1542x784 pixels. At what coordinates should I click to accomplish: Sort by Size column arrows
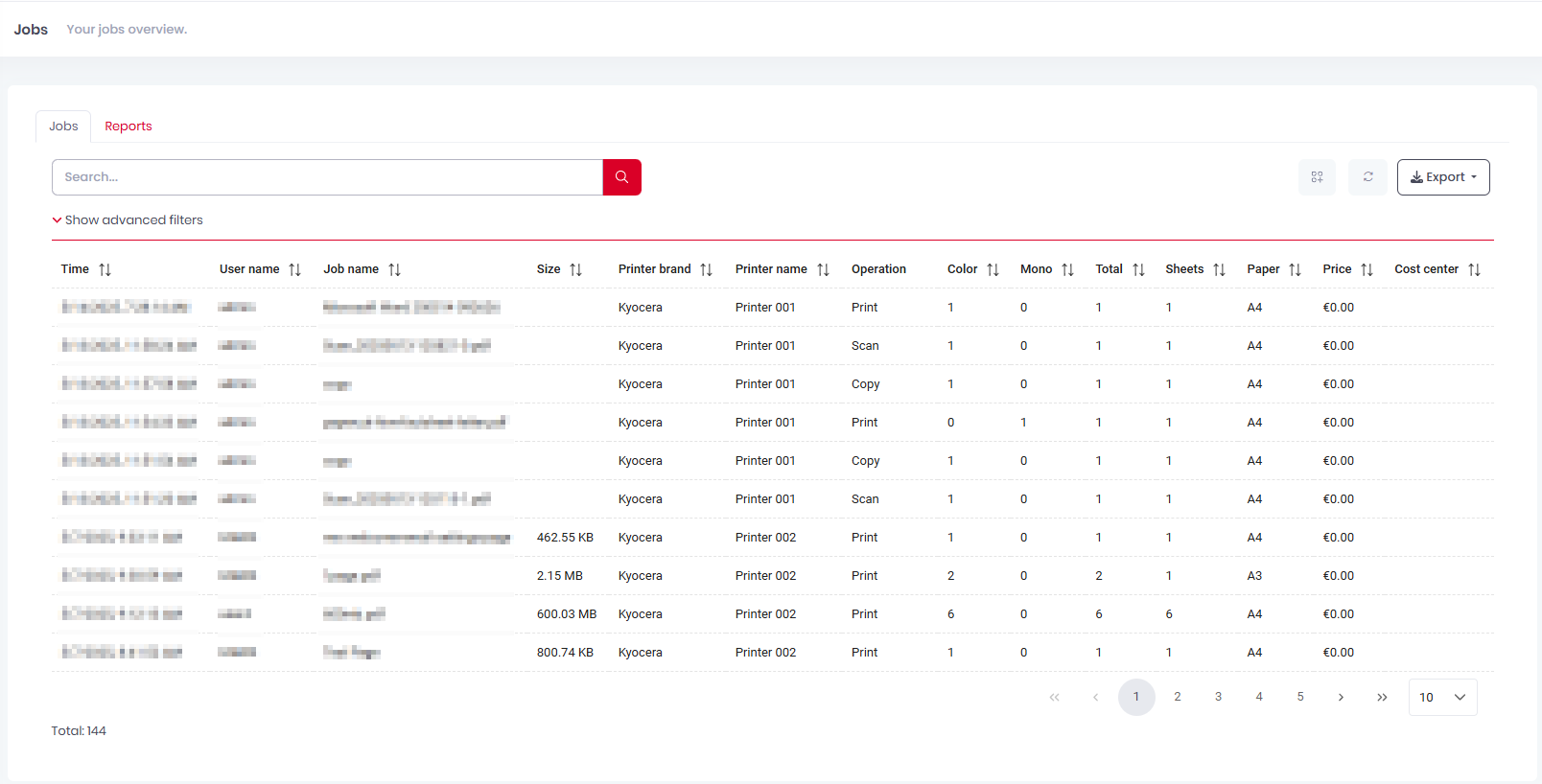575,270
